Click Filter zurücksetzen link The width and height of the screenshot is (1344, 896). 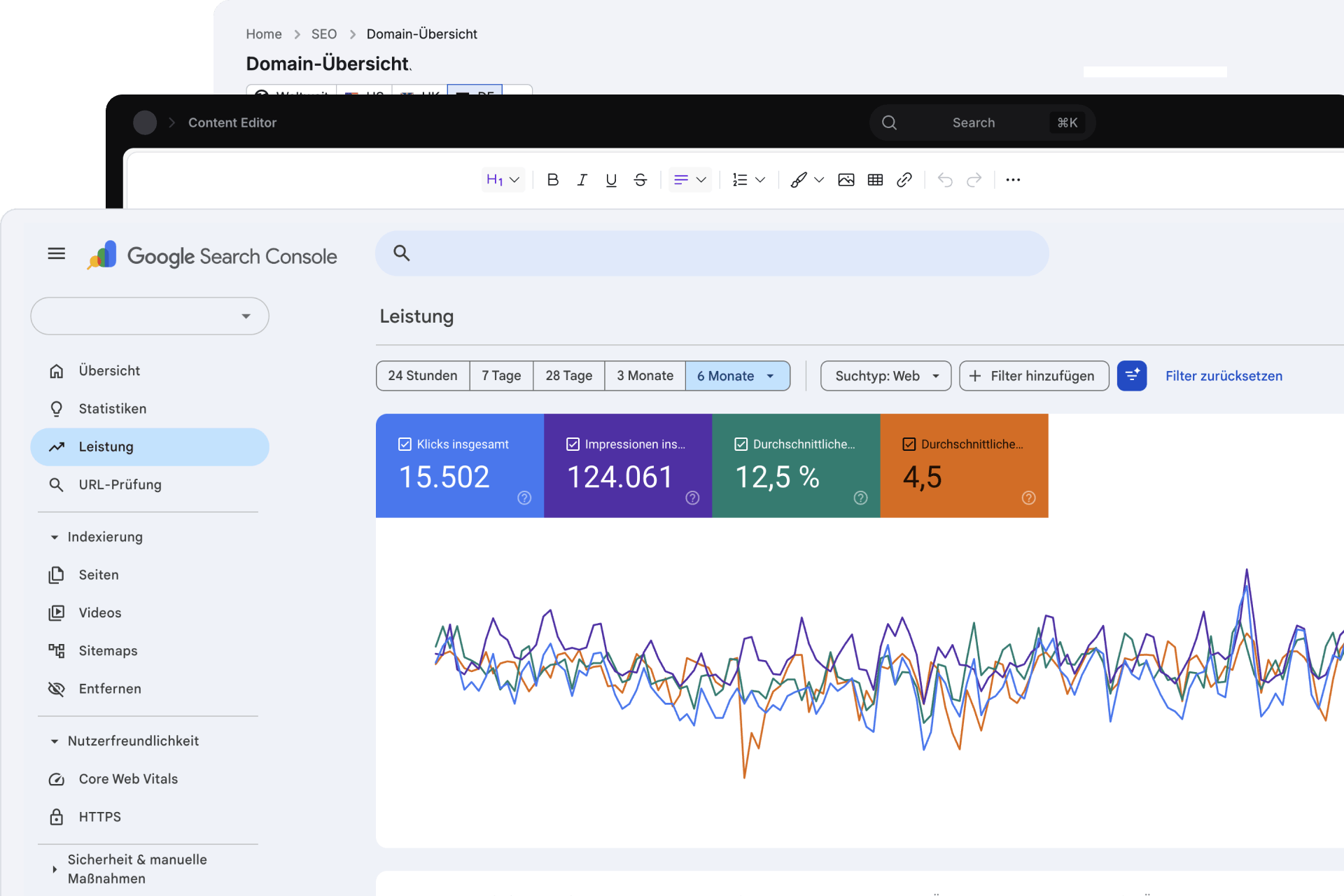click(x=1224, y=376)
